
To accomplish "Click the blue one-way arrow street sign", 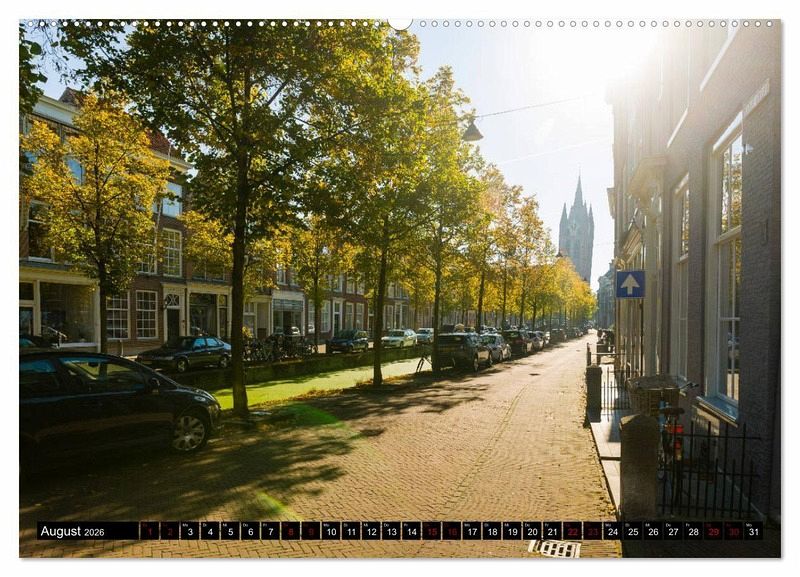I will 629,284.
